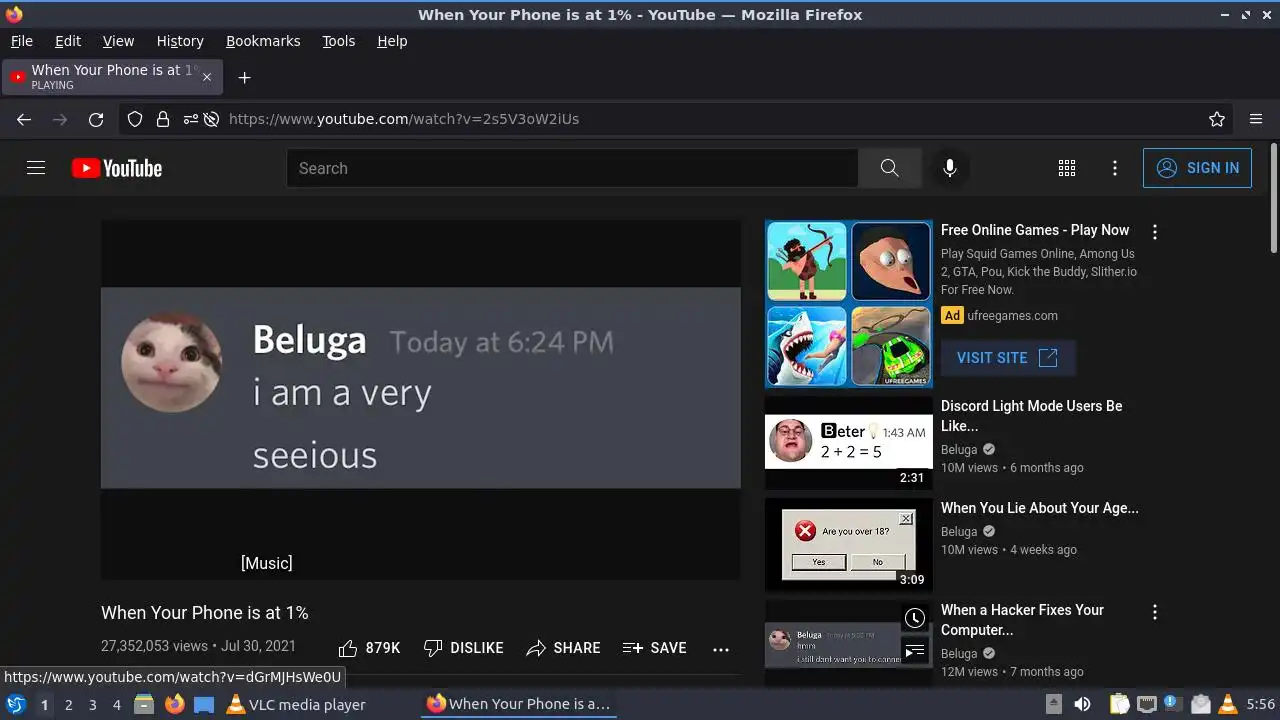Image resolution: width=1280 pixels, height=720 pixels.
Task: Open the mail notifier tray icon
Action: pyautogui.click(x=1201, y=704)
